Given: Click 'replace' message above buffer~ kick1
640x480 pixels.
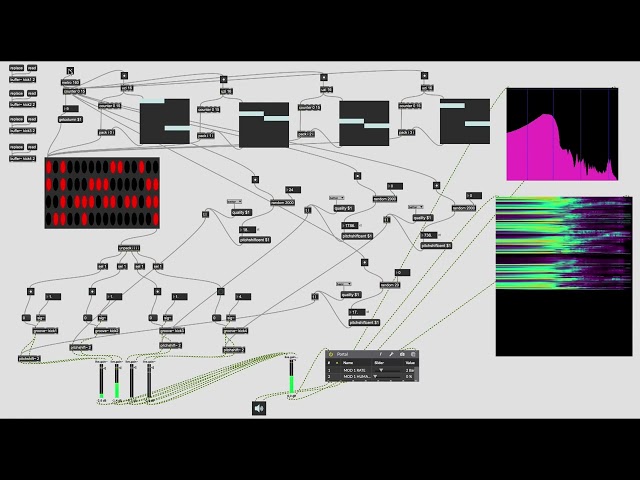Looking at the screenshot, I should (16, 68).
